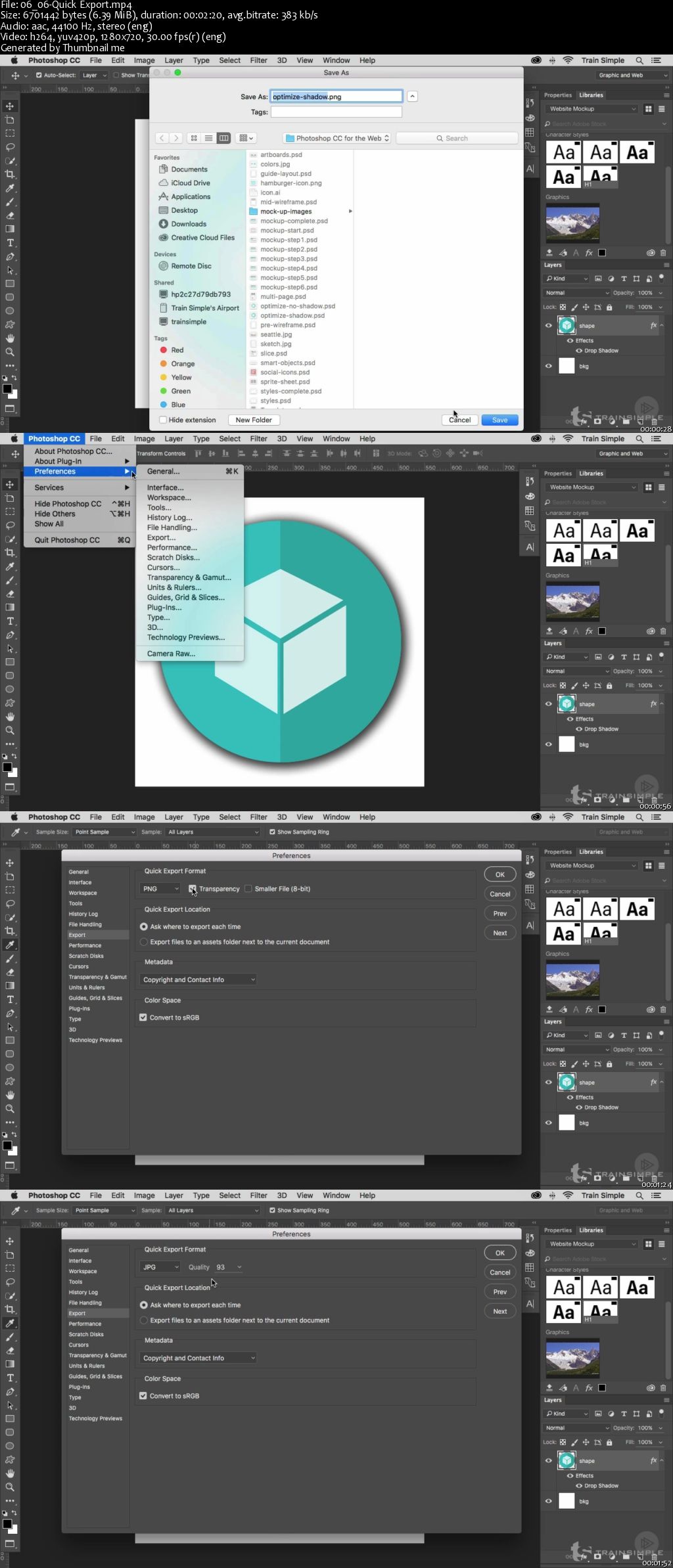The height and width of the screenshot is (1568, 673).
Task: Select Export to assets folder radio, 00:01:52 frame
Action: pos(143,1320)
